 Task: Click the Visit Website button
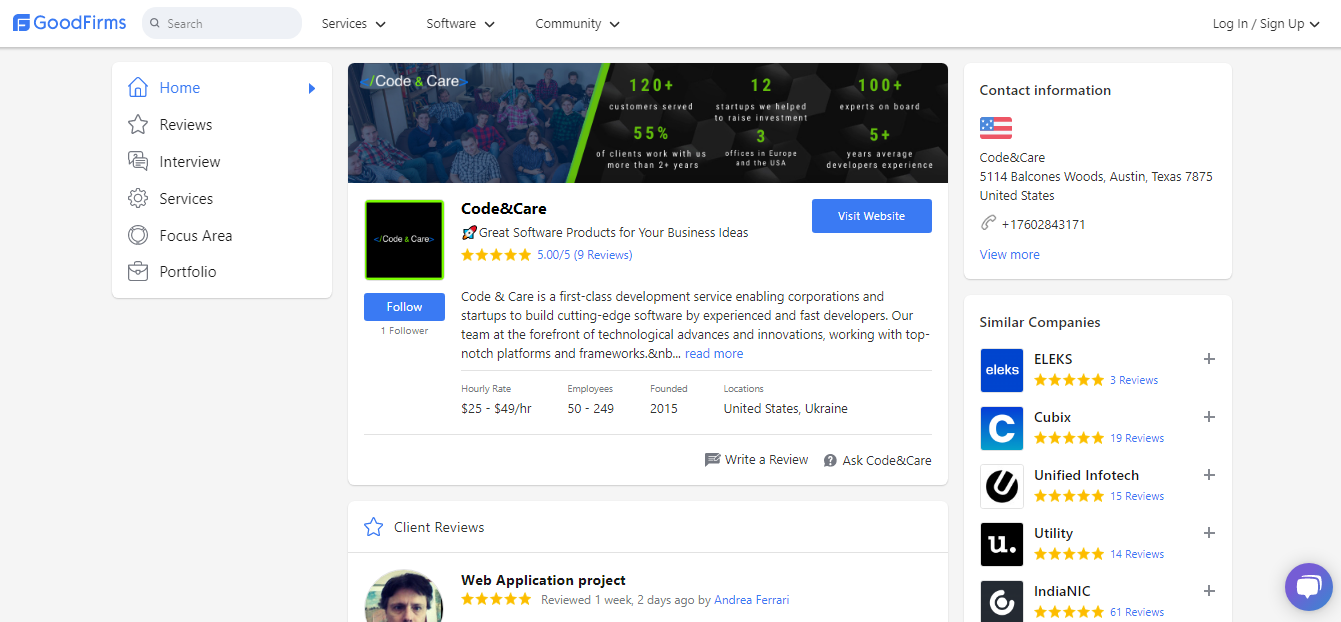(x=872, y=216)
